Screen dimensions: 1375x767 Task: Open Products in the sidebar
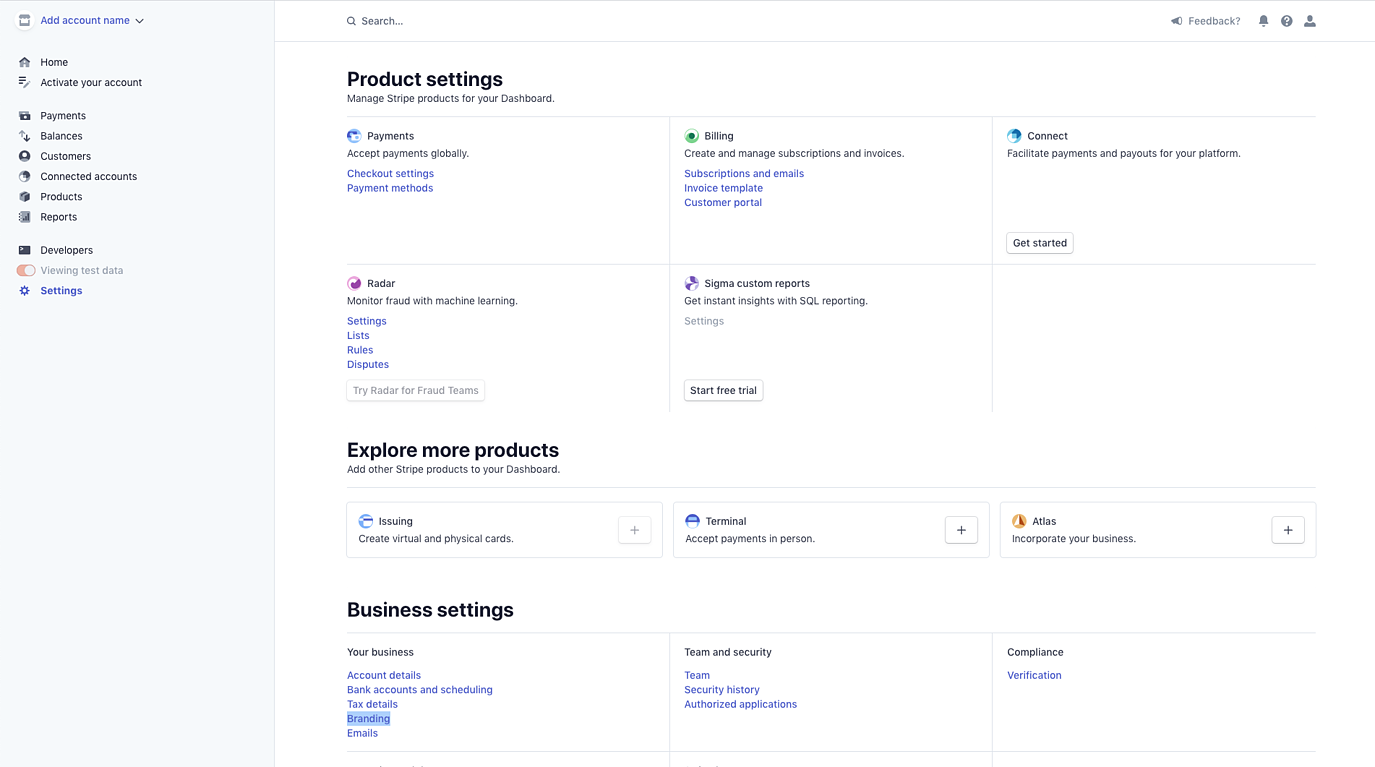pos(61,197)
